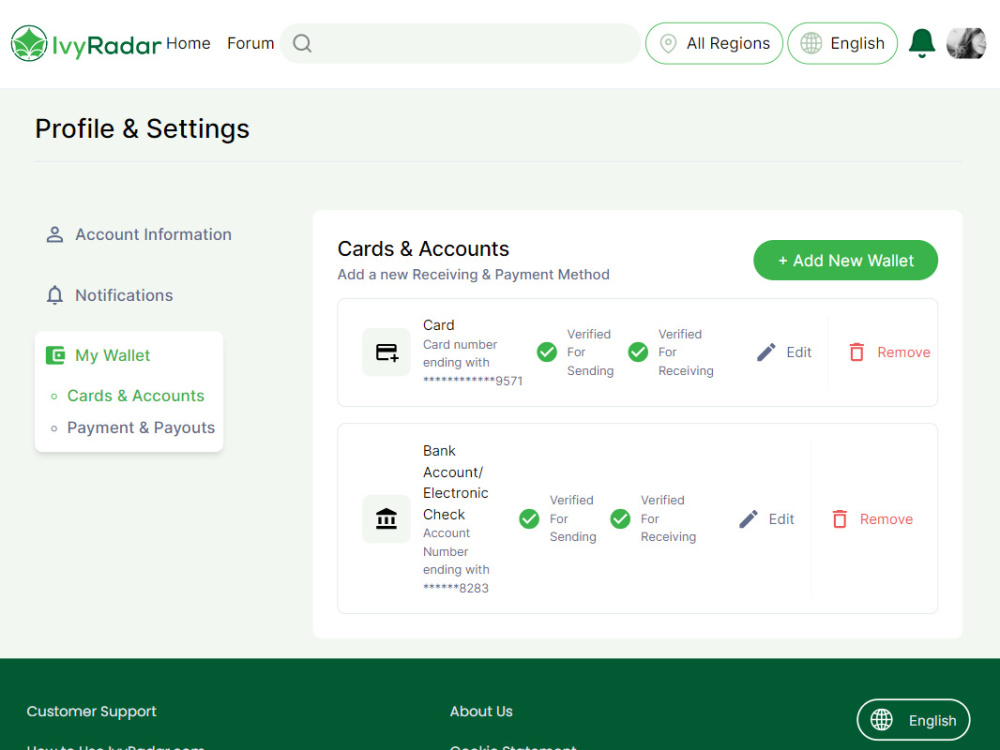
Task: Open the header English language selector
Action: pos(842,43)
